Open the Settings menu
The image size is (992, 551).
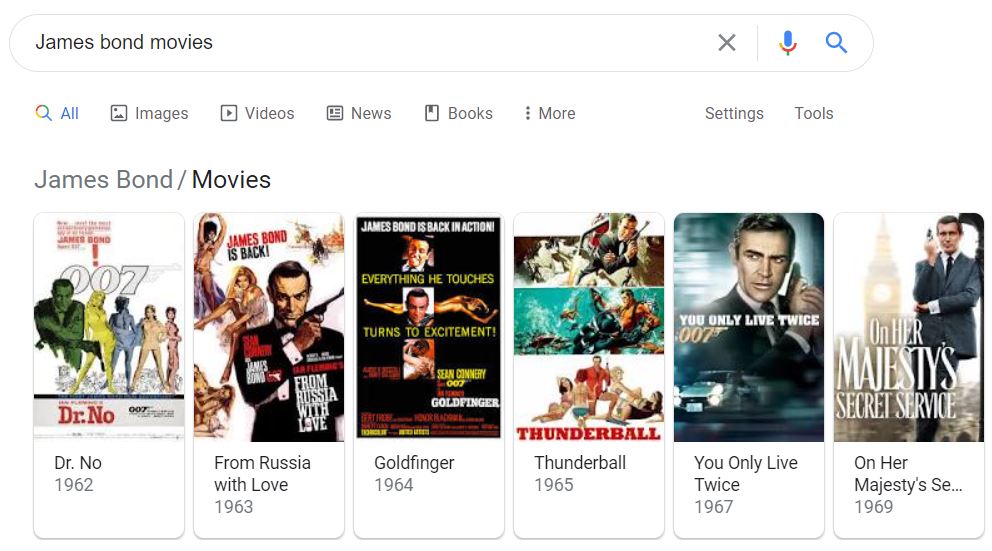734,113
